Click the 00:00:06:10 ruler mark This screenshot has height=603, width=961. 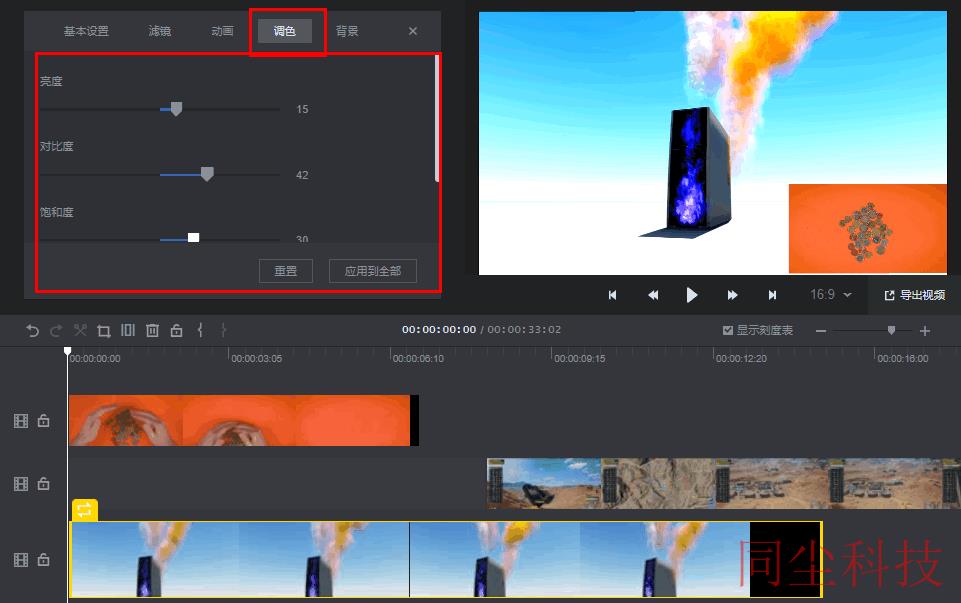click(418, 358)
